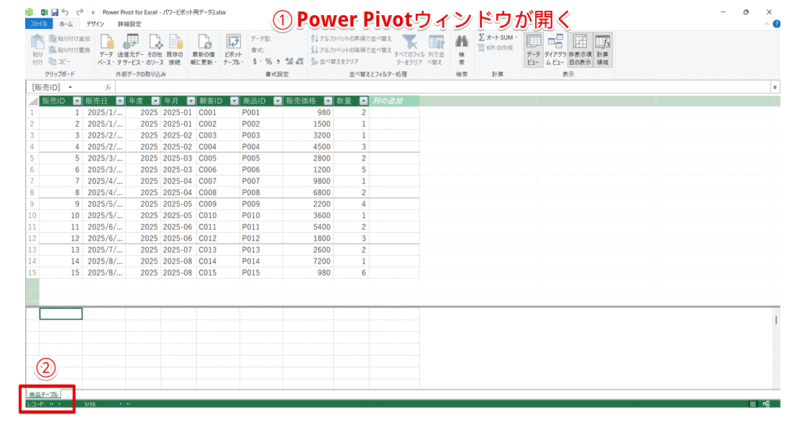
Task: Select the table's top-left select-all corner
Action: click(33, 101)
